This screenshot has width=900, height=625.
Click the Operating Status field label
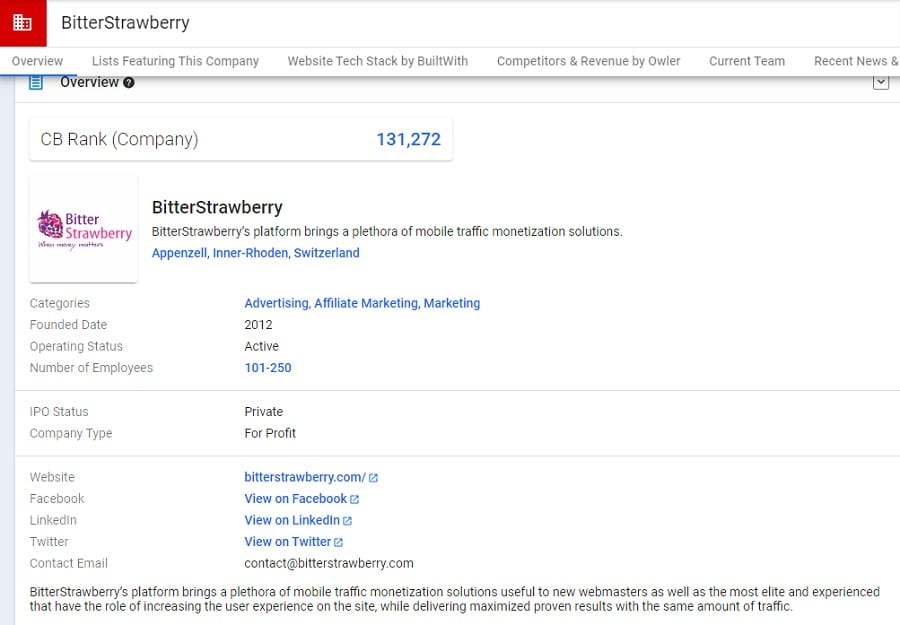(76, 347)
